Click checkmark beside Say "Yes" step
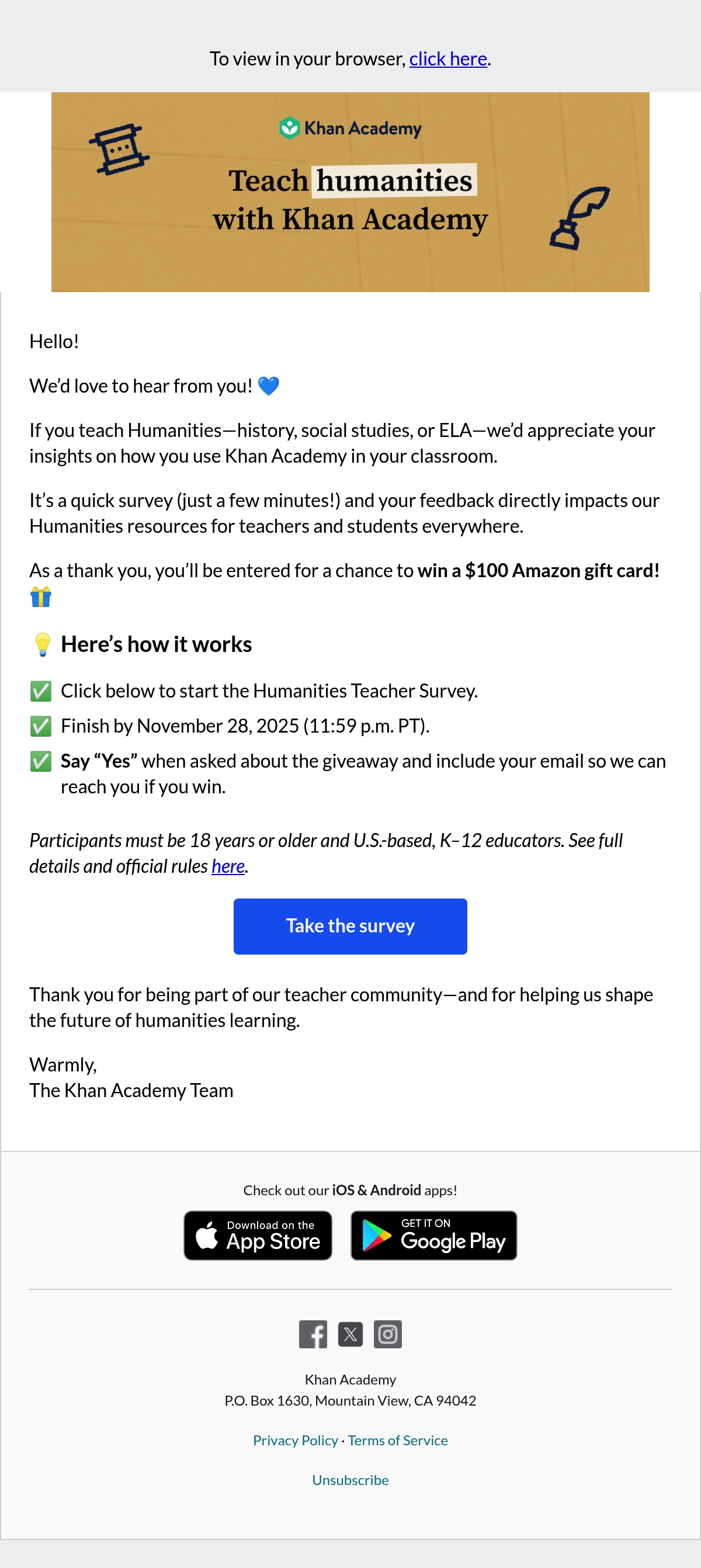 point(41,761)
